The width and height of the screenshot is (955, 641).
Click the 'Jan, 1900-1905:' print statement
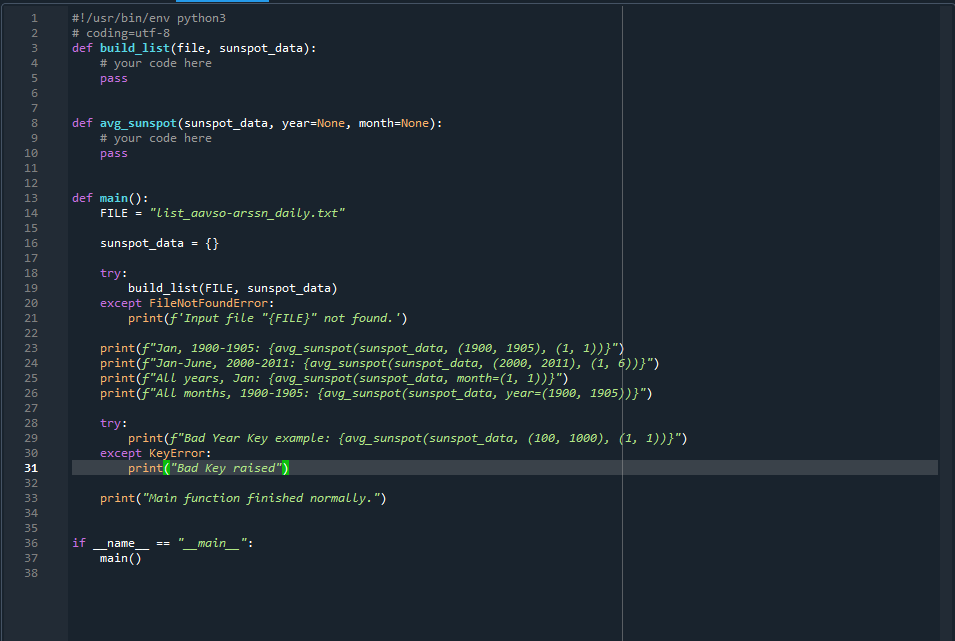coord(362,348)
